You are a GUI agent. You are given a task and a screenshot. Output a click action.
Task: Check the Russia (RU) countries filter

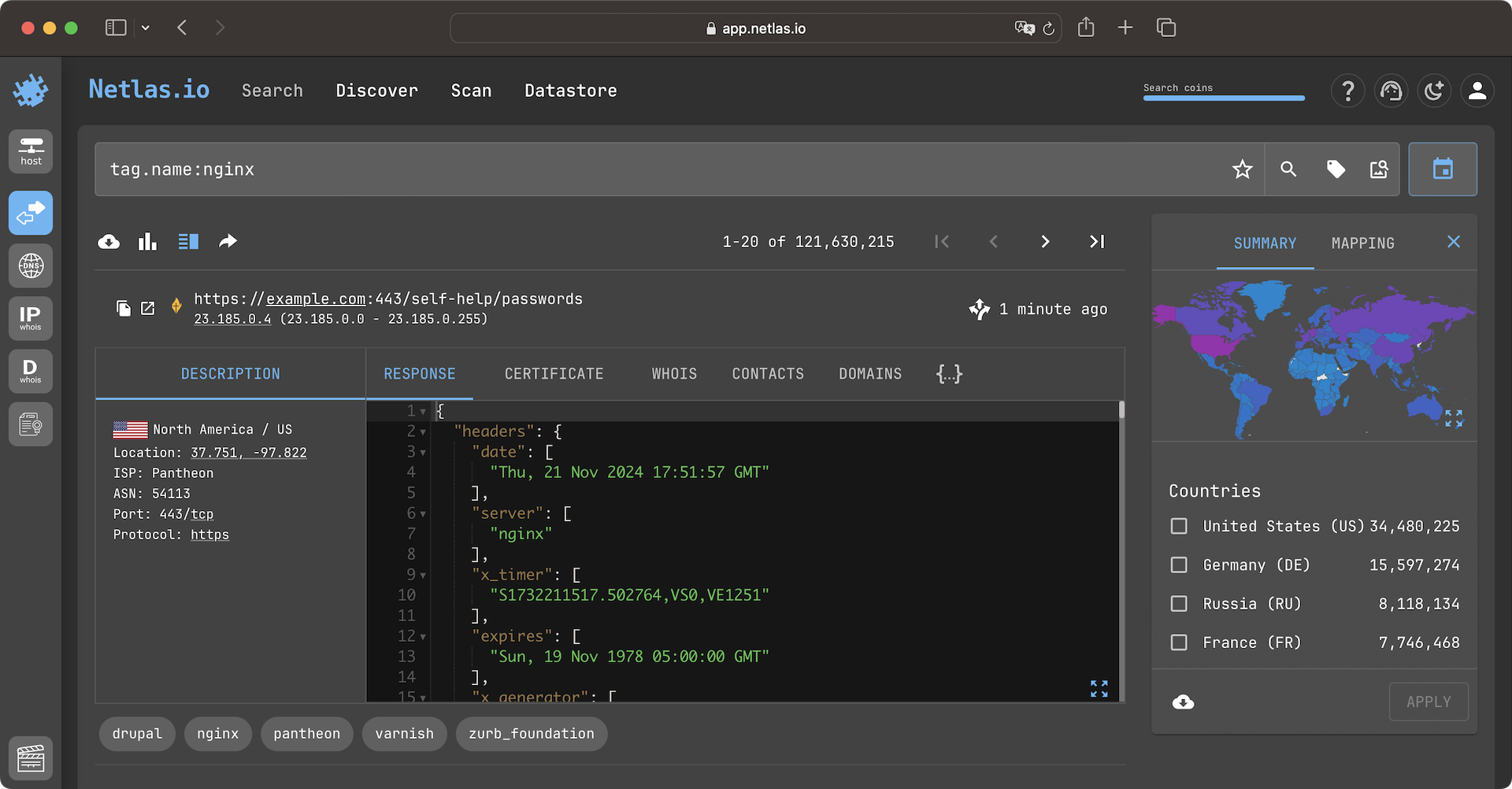(x=1178, y=603)
